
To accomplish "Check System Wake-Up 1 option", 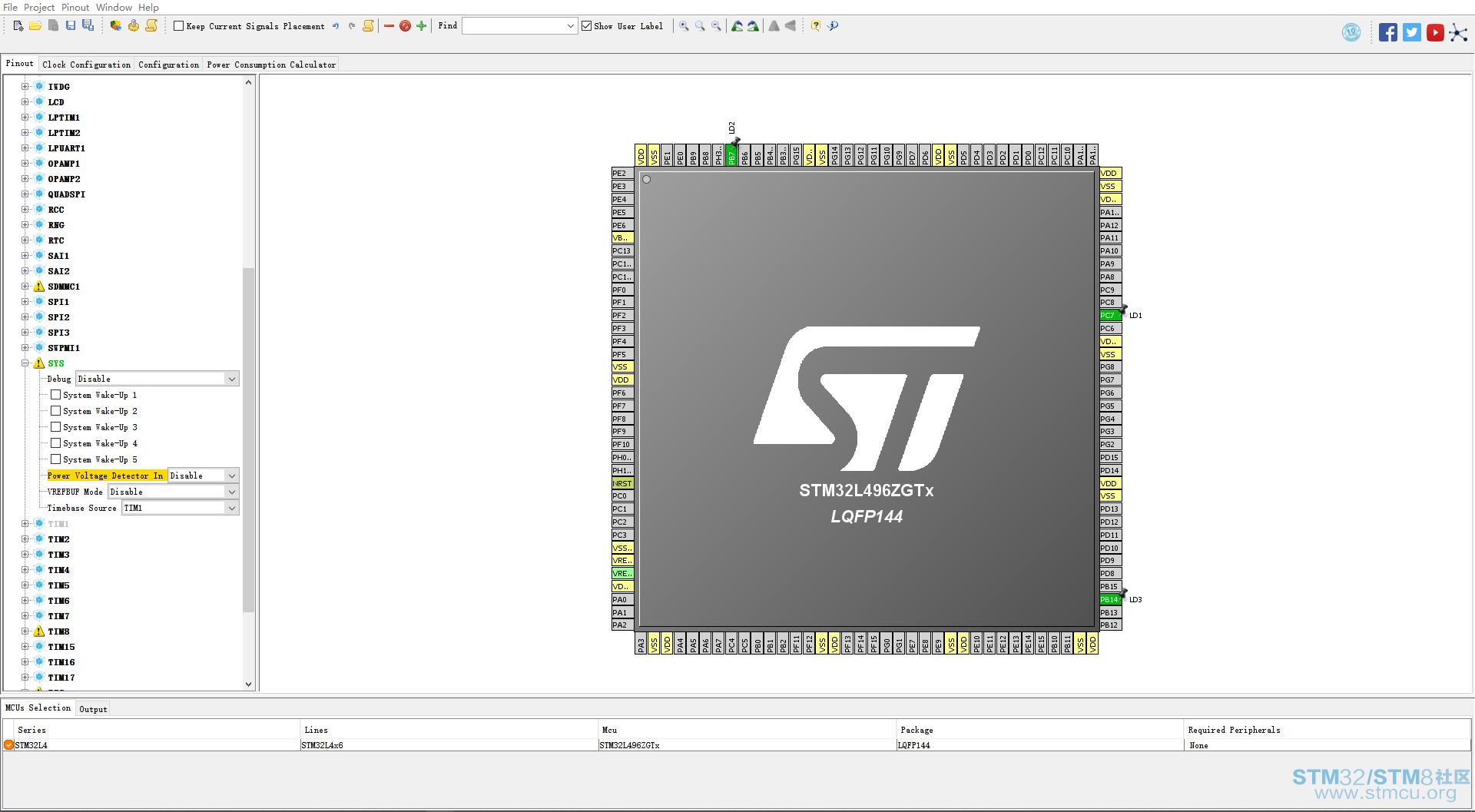I will tap(56, 395).
